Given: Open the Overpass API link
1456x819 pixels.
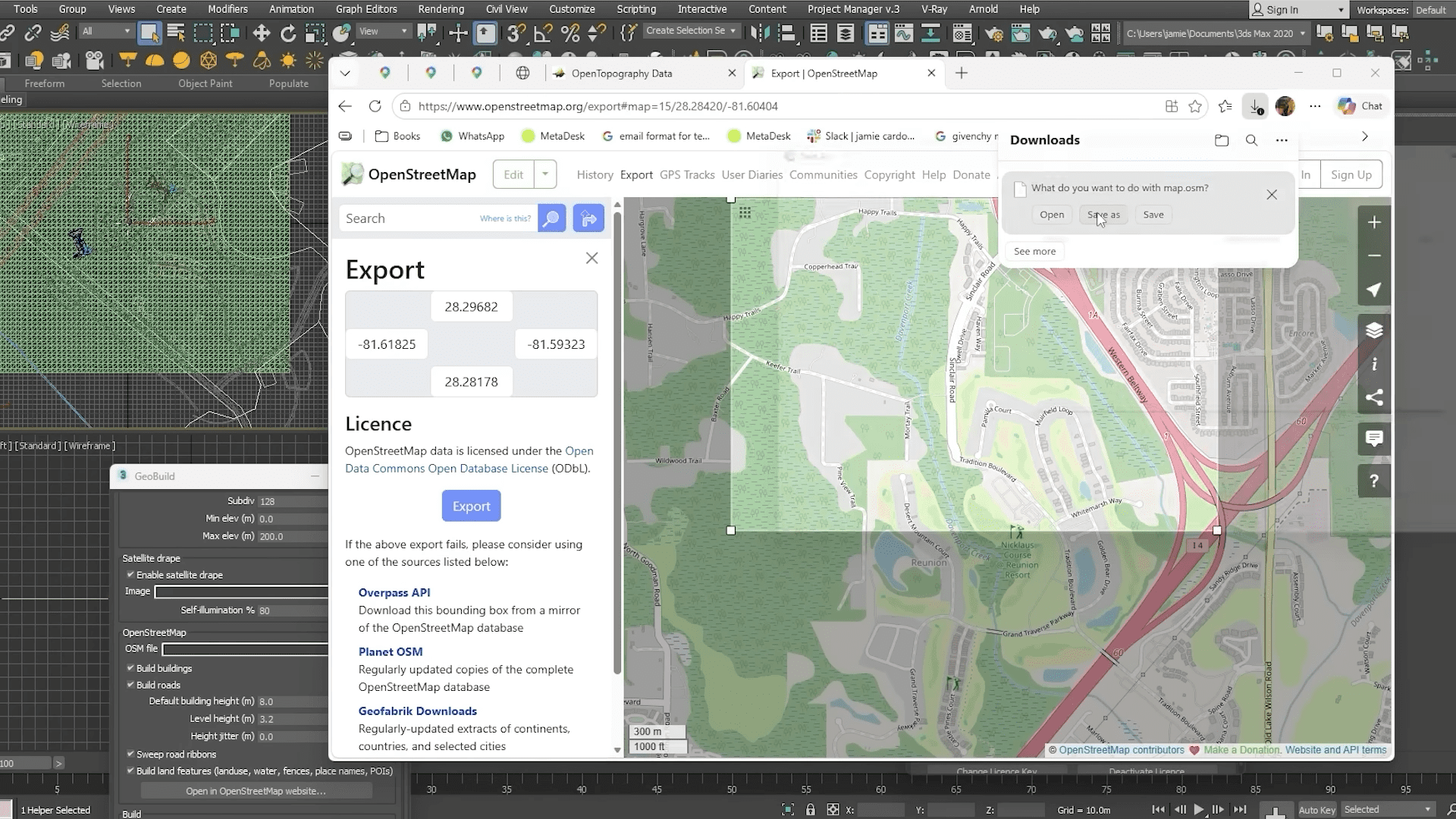Looking at the screenshot, I should click(x=394, y=592).
